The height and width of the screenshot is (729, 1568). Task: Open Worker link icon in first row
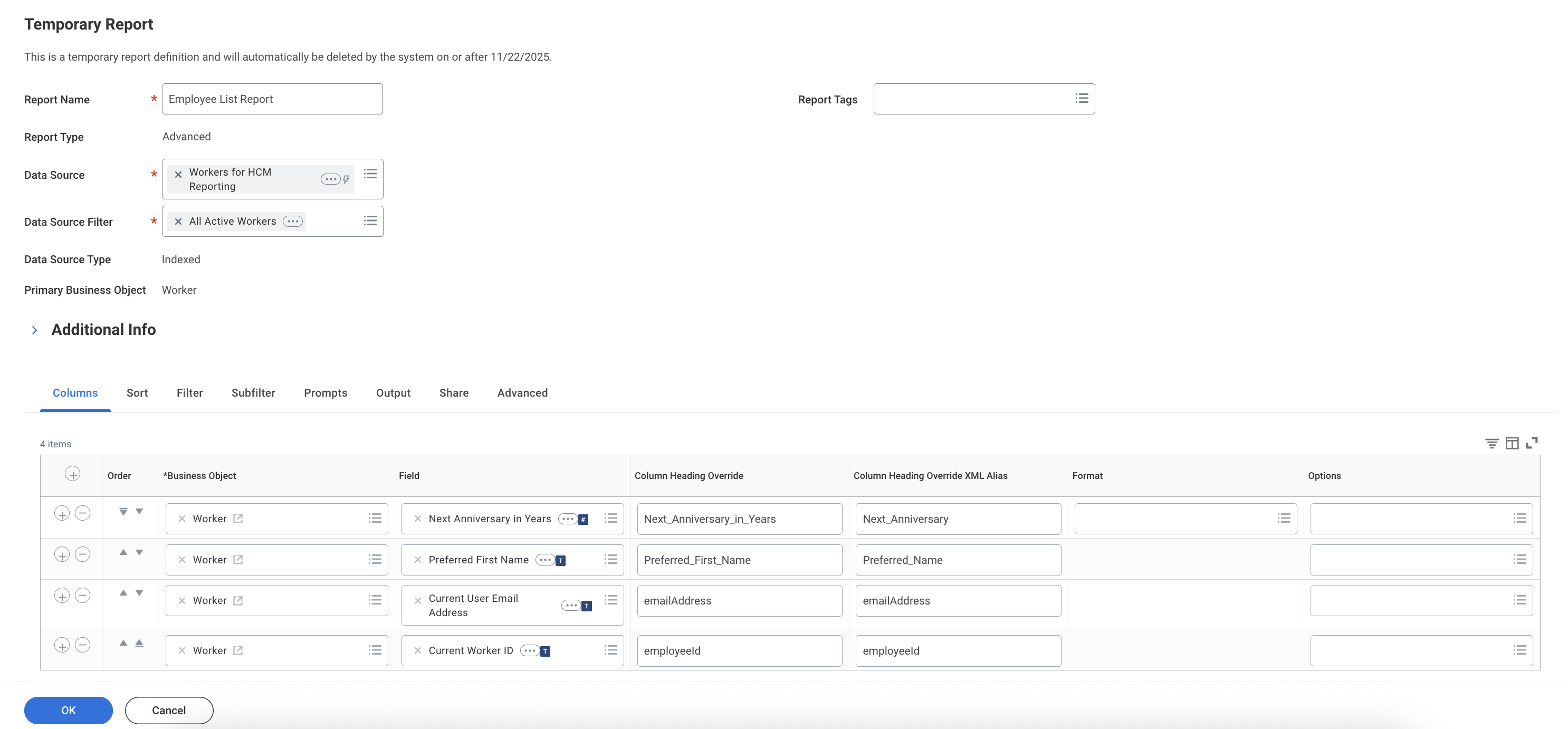238,519
